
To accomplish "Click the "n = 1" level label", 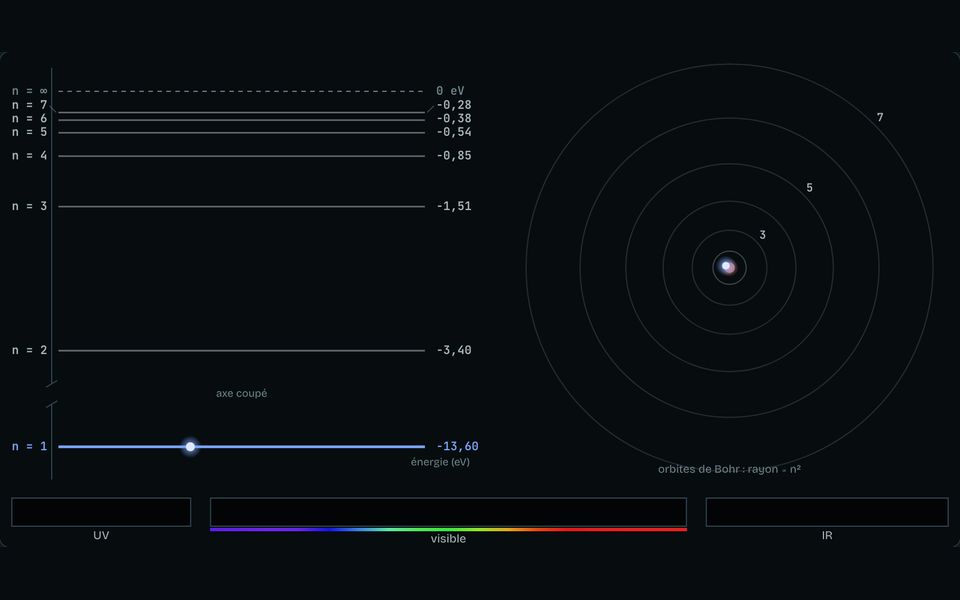I will click(x=29, y=446).
